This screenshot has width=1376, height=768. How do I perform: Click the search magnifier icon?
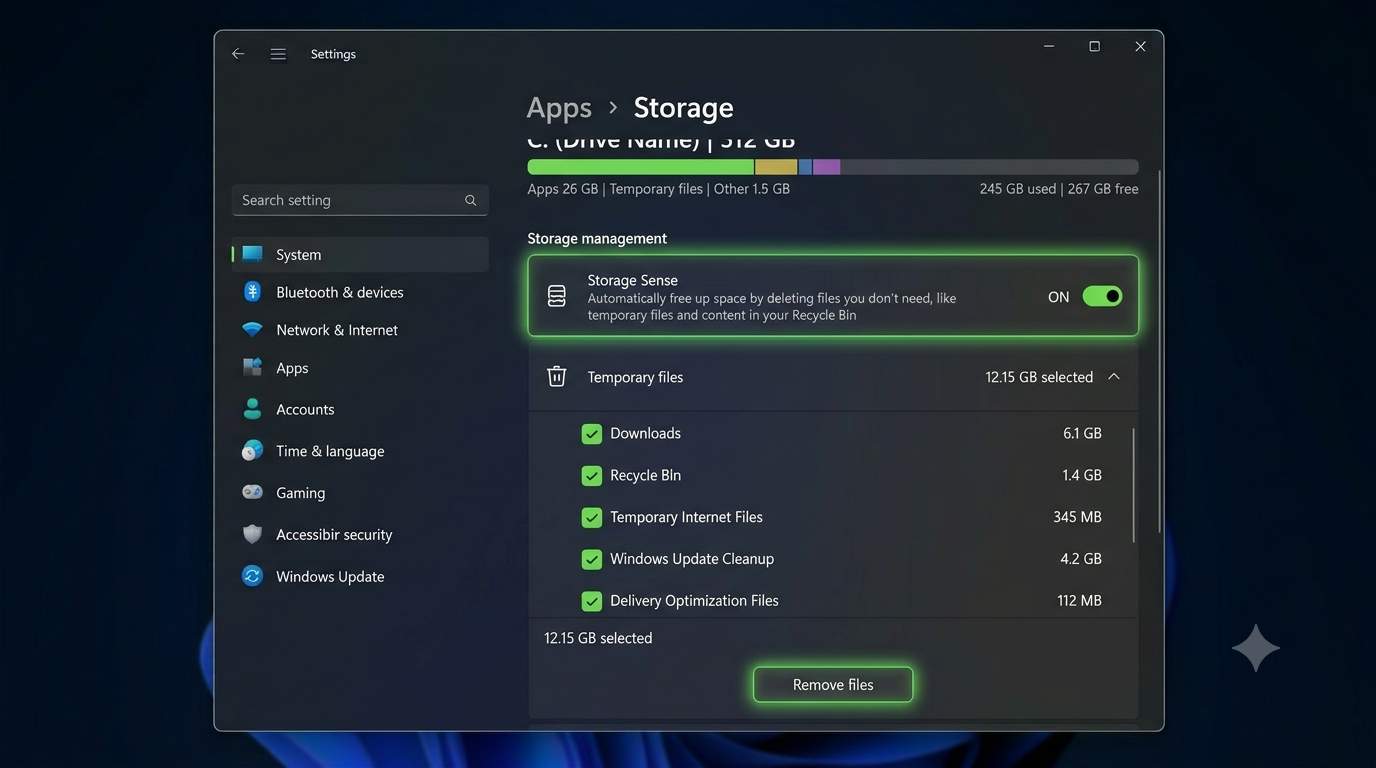pos(470,200)
